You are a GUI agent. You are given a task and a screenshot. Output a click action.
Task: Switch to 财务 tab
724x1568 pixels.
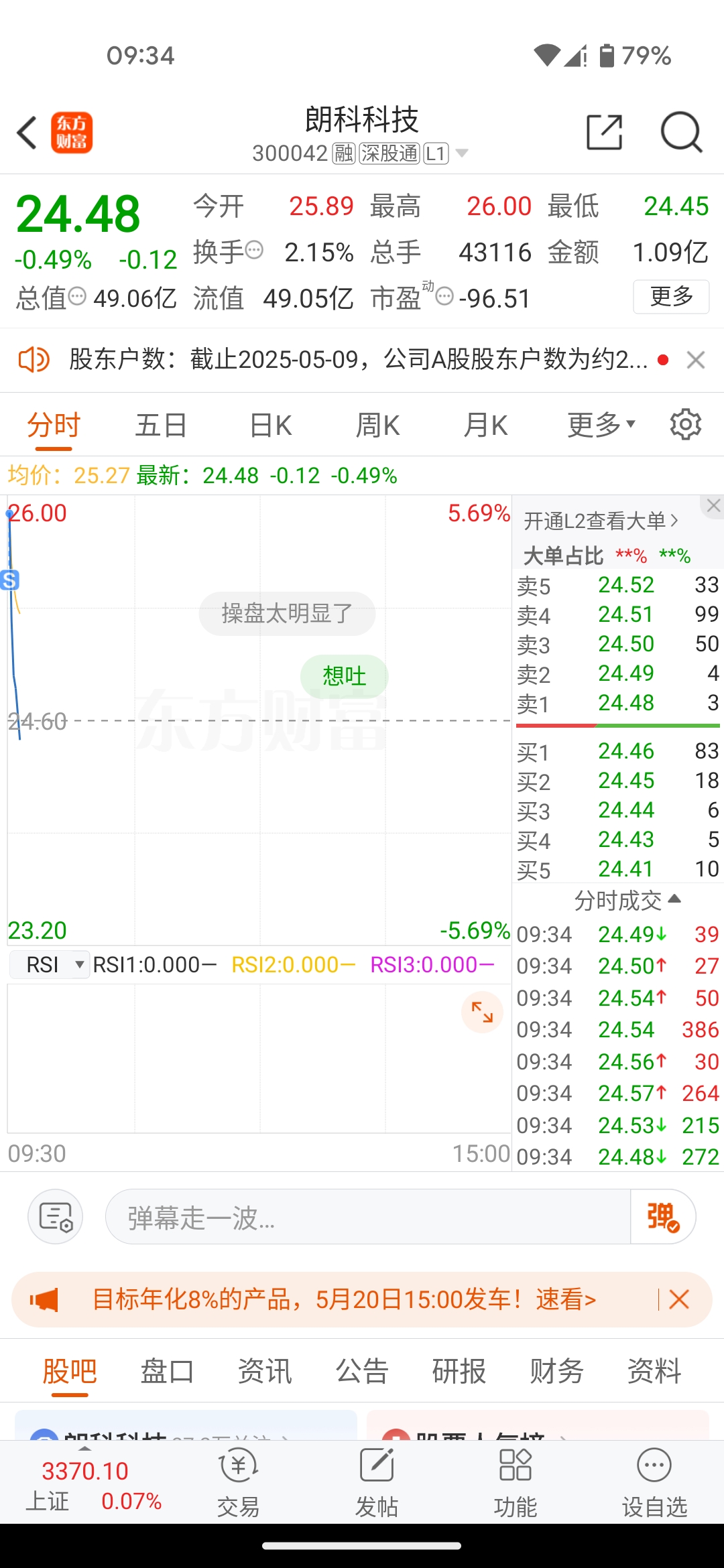556,1371
